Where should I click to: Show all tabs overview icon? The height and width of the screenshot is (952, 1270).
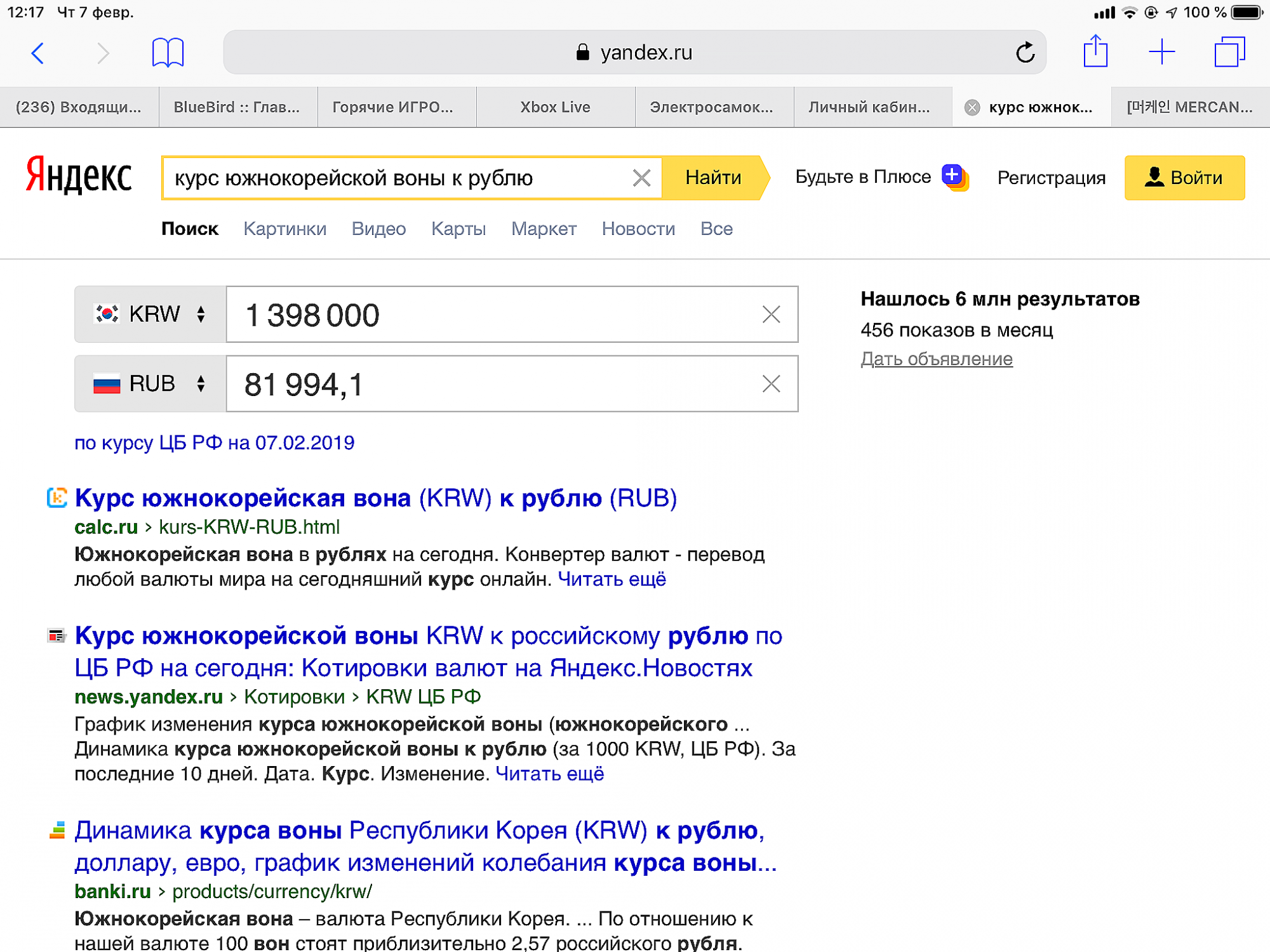[x=1230, y=51]
